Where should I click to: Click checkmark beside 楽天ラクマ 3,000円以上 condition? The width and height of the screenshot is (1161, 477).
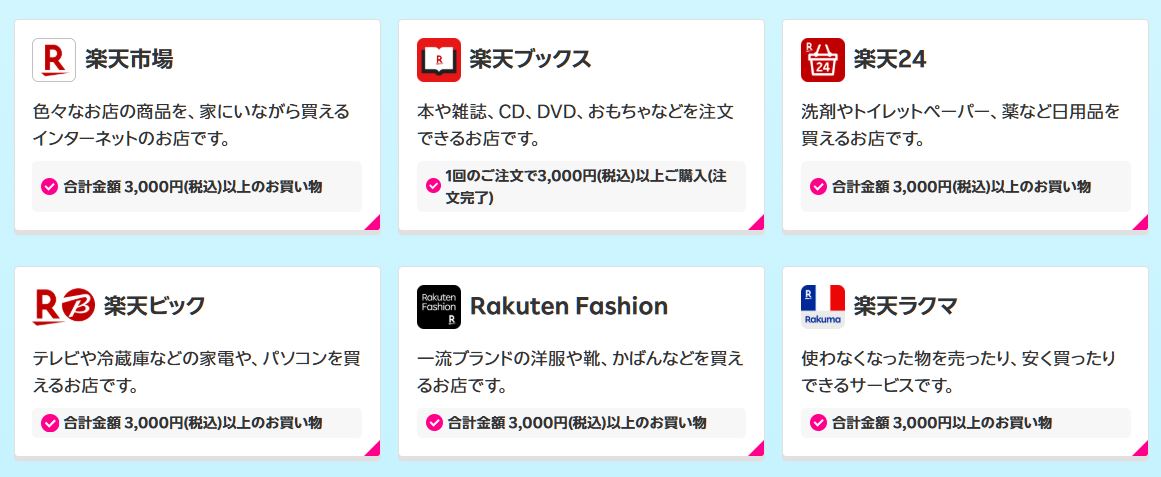point(818,423)
